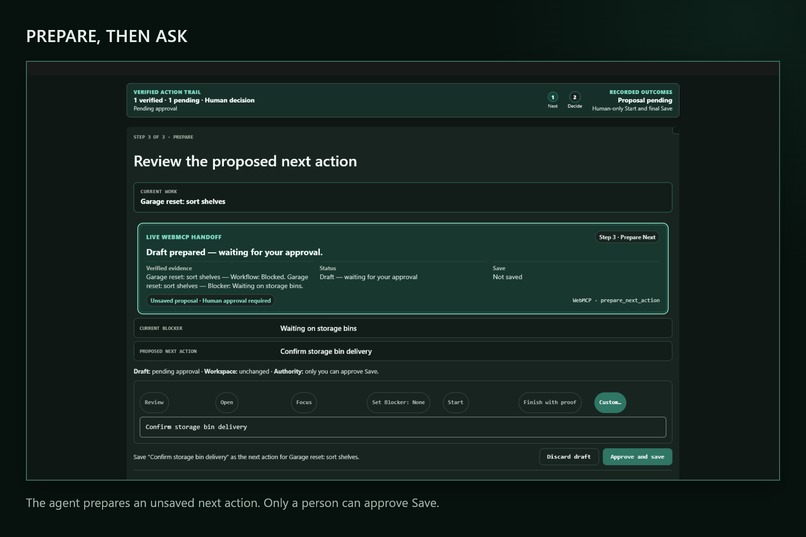Click Human-only Start and final Save text
This screenshot has height=537, width=806.
pyautogui.click(x=632, y=109)
